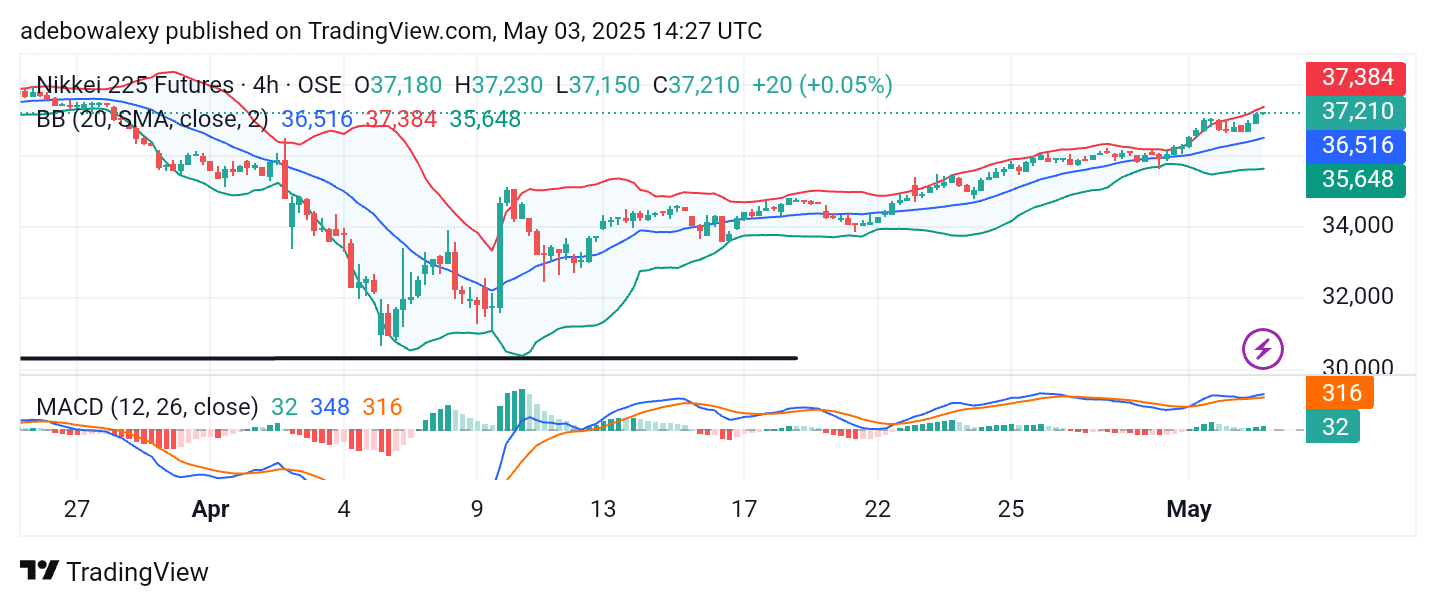Select the Nikkei 225 Futures symbol title

[134, 85]
